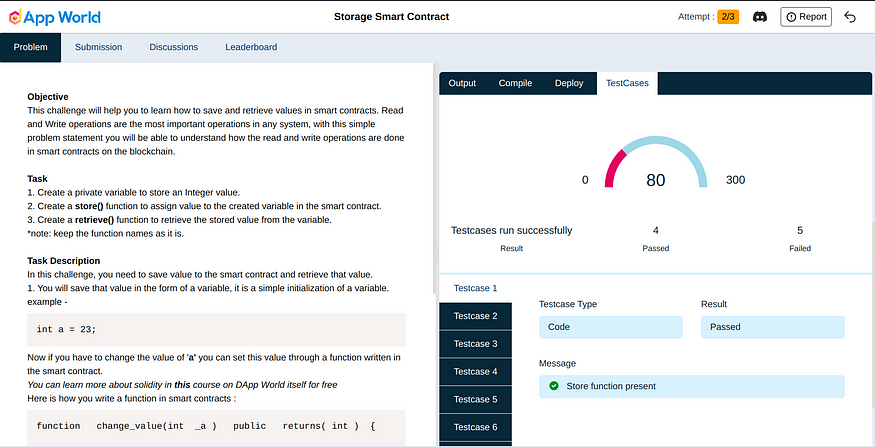Select Testcase 4
875x447 pixels.
pyautogui.click(x=475, y=372)
